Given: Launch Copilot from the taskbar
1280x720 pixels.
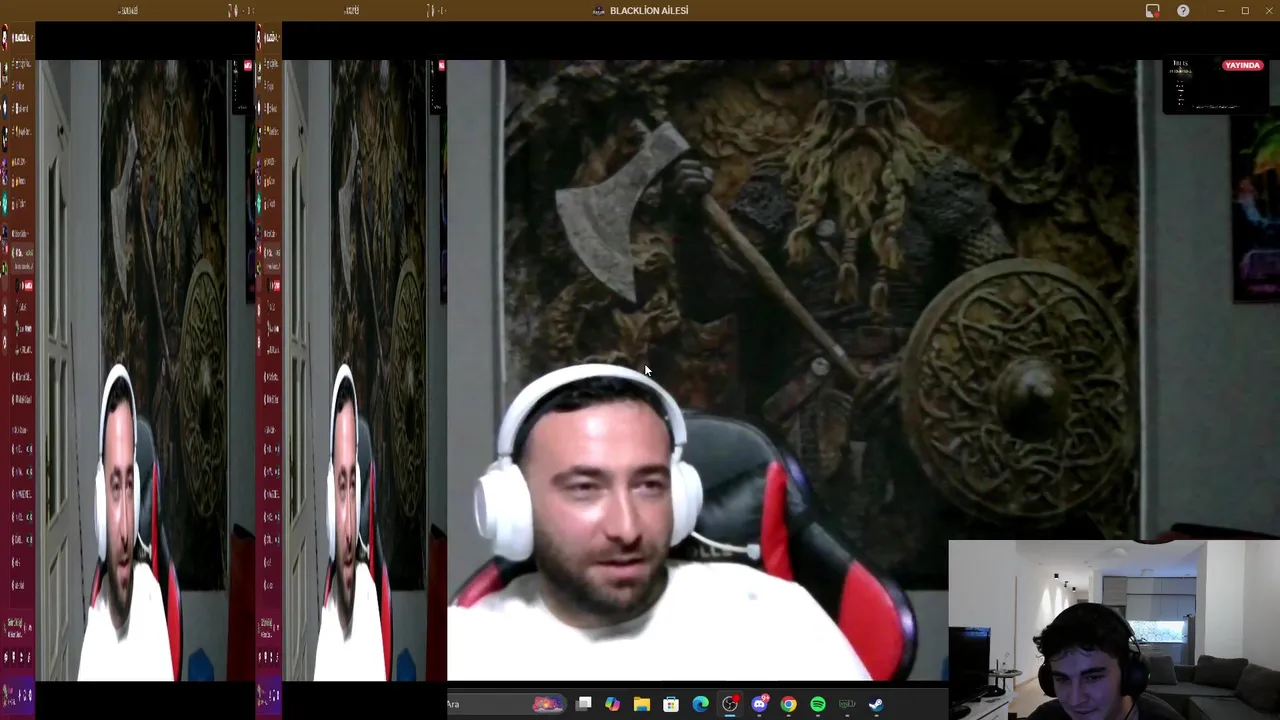Looking at the screenshot, I should click(x=612, y=704).
